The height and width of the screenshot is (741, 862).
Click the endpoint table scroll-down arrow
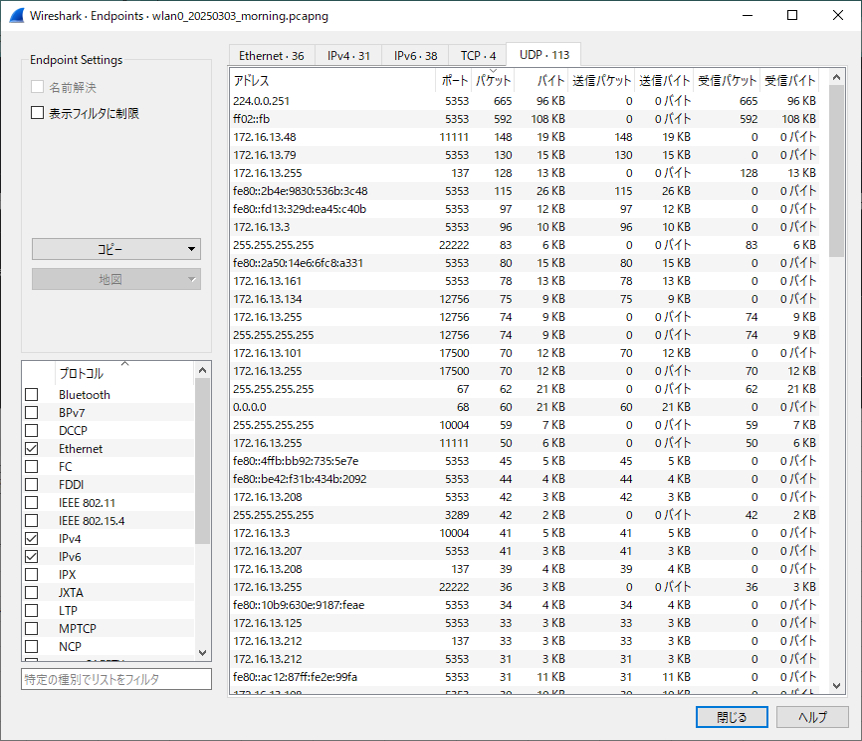click(x=836, y=685)
